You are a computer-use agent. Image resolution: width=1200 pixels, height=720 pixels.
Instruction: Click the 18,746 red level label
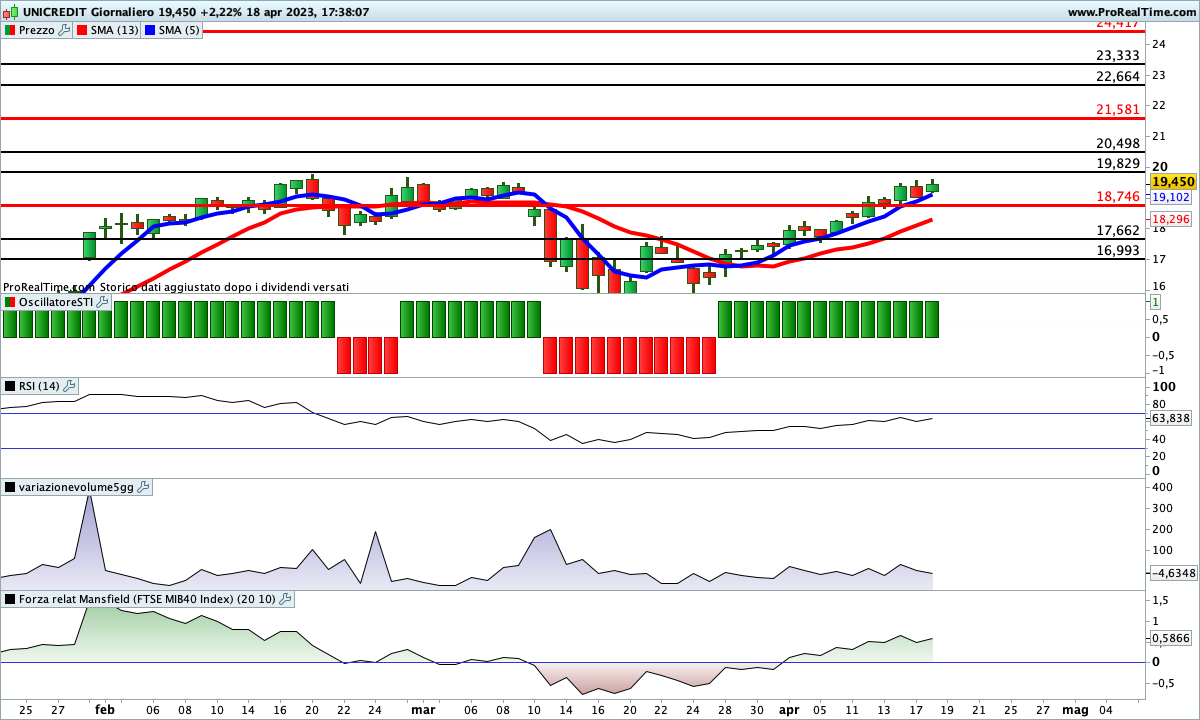coord(1118,197)
